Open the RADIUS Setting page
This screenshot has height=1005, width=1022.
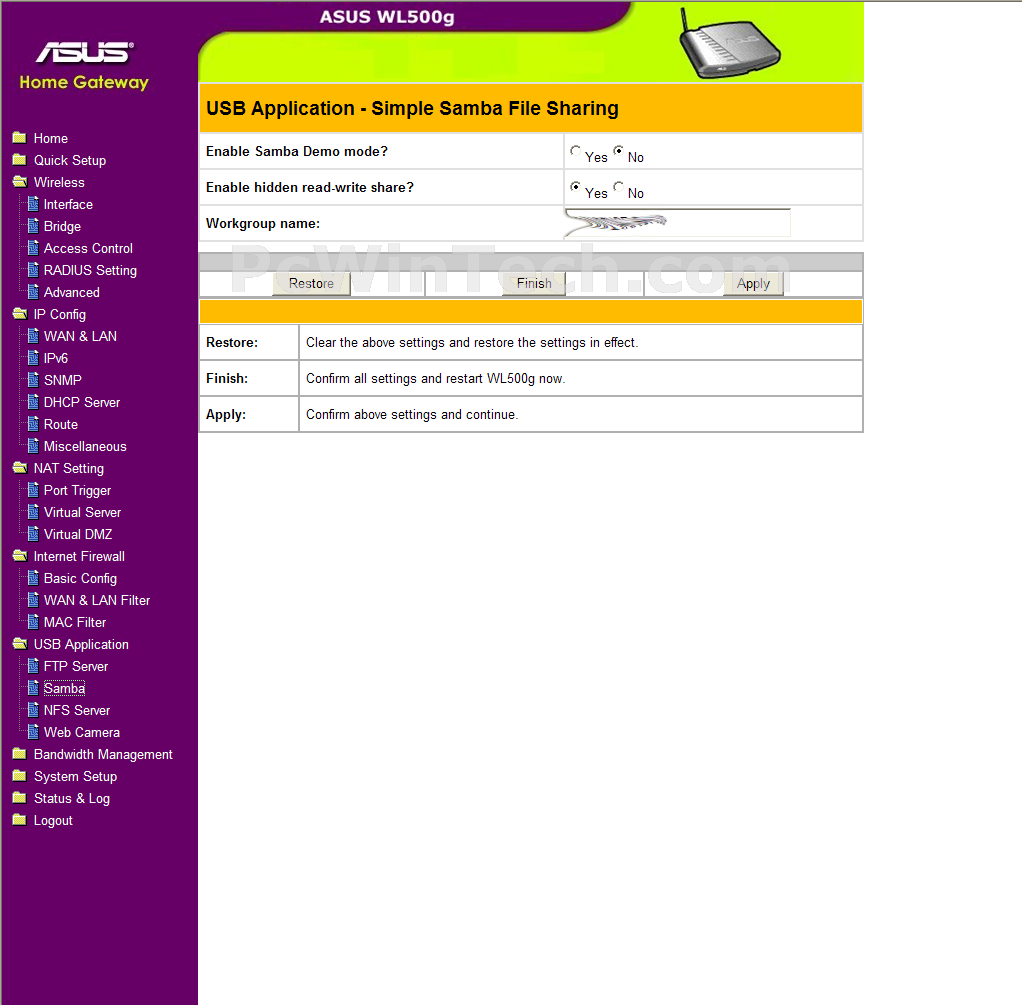coord(90,270)
